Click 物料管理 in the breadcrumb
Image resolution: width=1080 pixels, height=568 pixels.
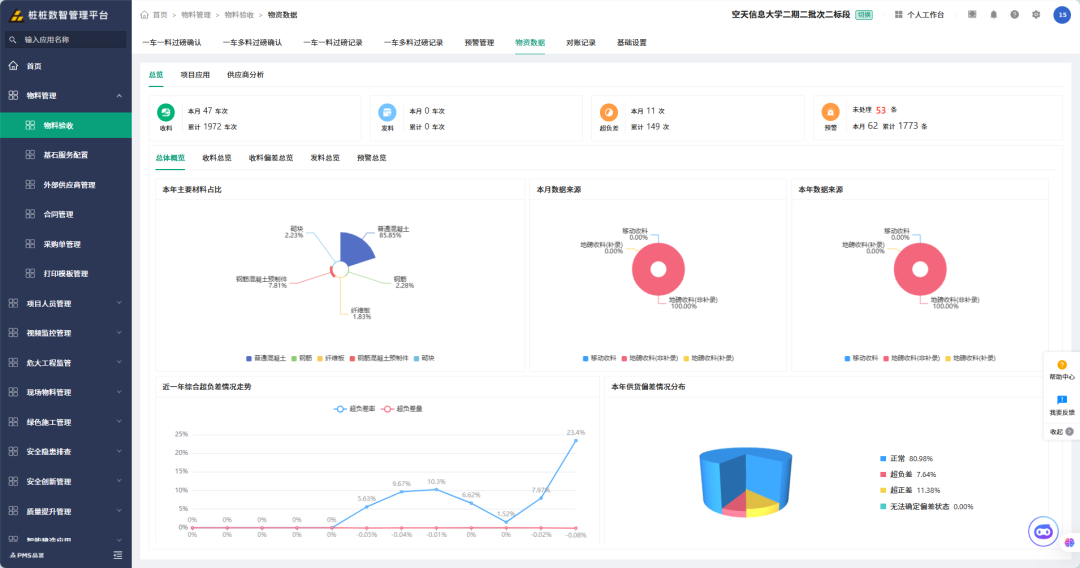pyautogui.click(x=196, y=14)
